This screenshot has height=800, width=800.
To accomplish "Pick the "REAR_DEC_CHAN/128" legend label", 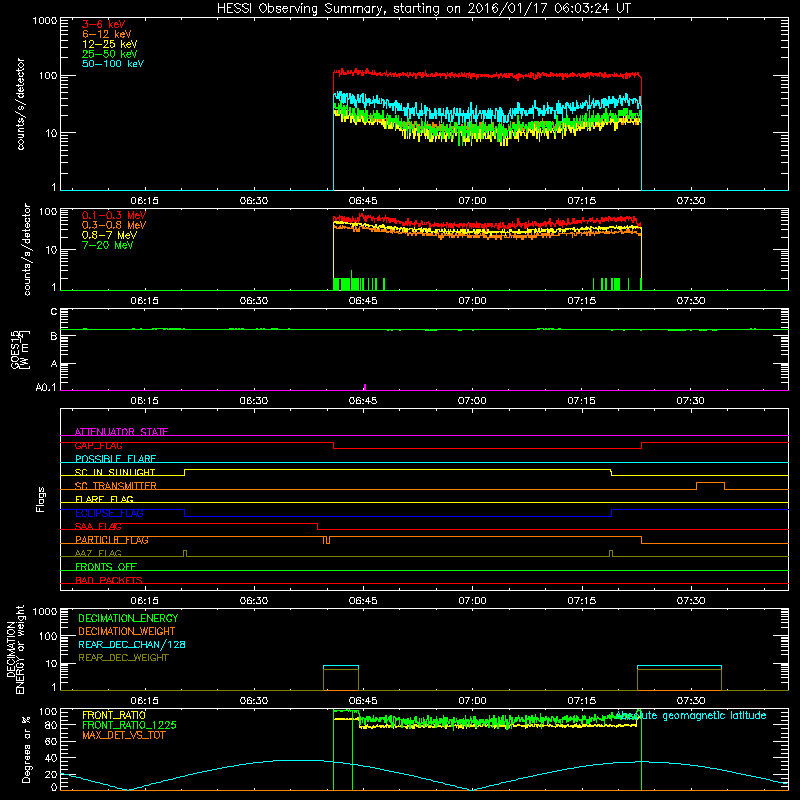I will (132, 644).
